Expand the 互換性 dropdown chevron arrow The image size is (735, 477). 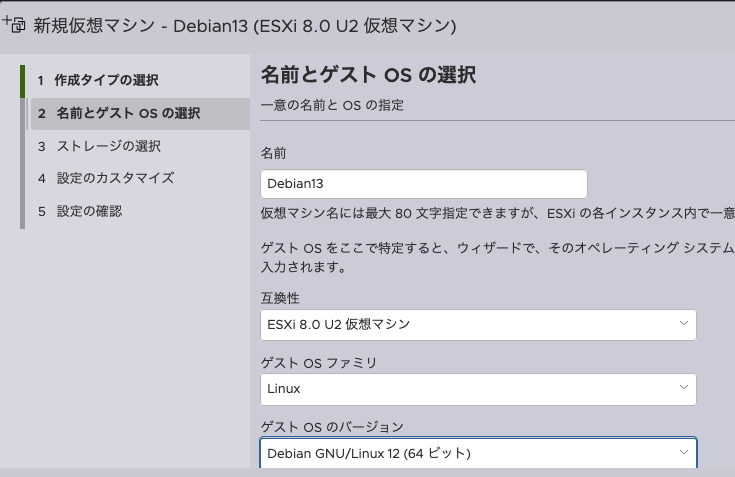point(684,323)
